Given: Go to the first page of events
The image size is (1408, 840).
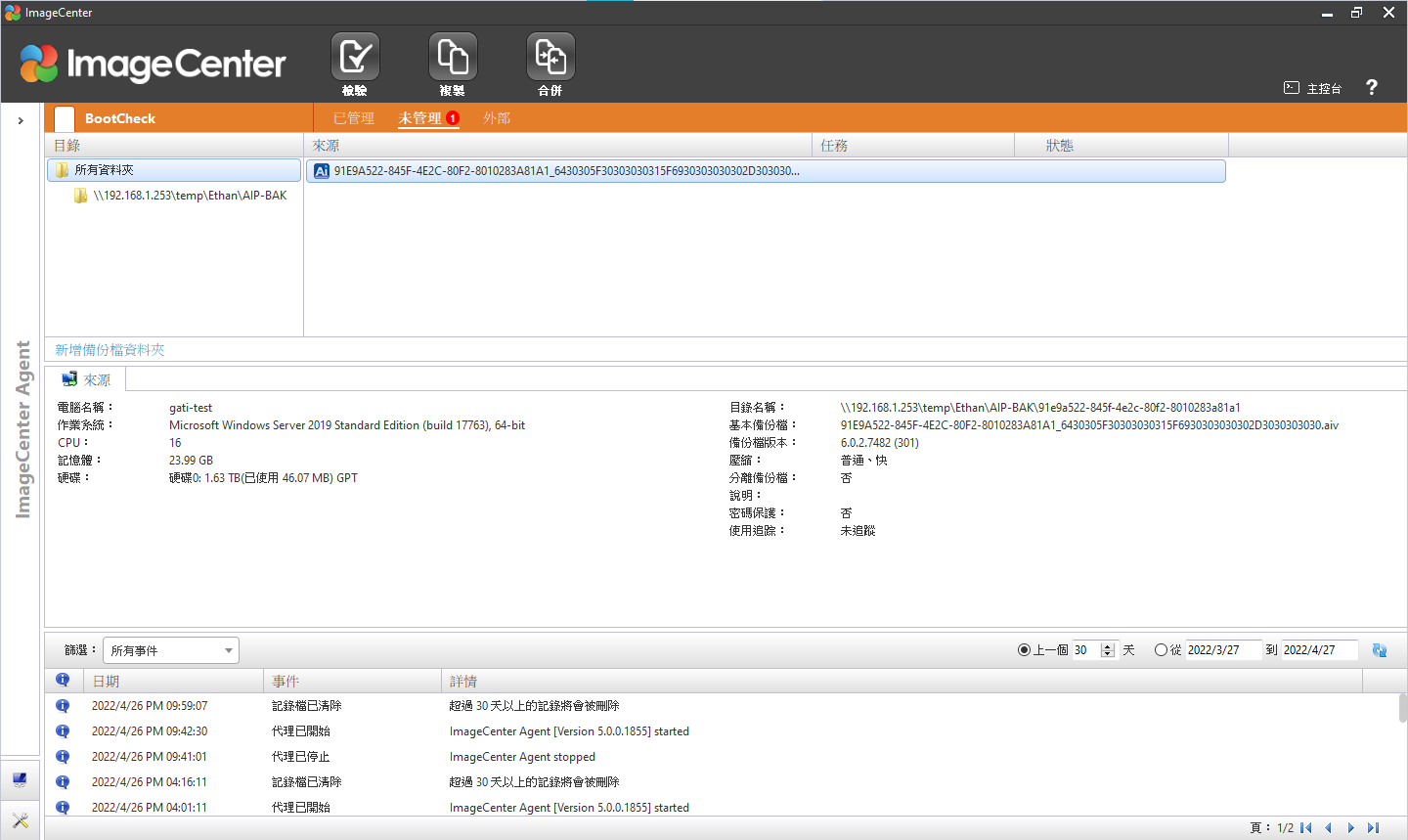Looking at the screenshot, I should pos(1306,828).
